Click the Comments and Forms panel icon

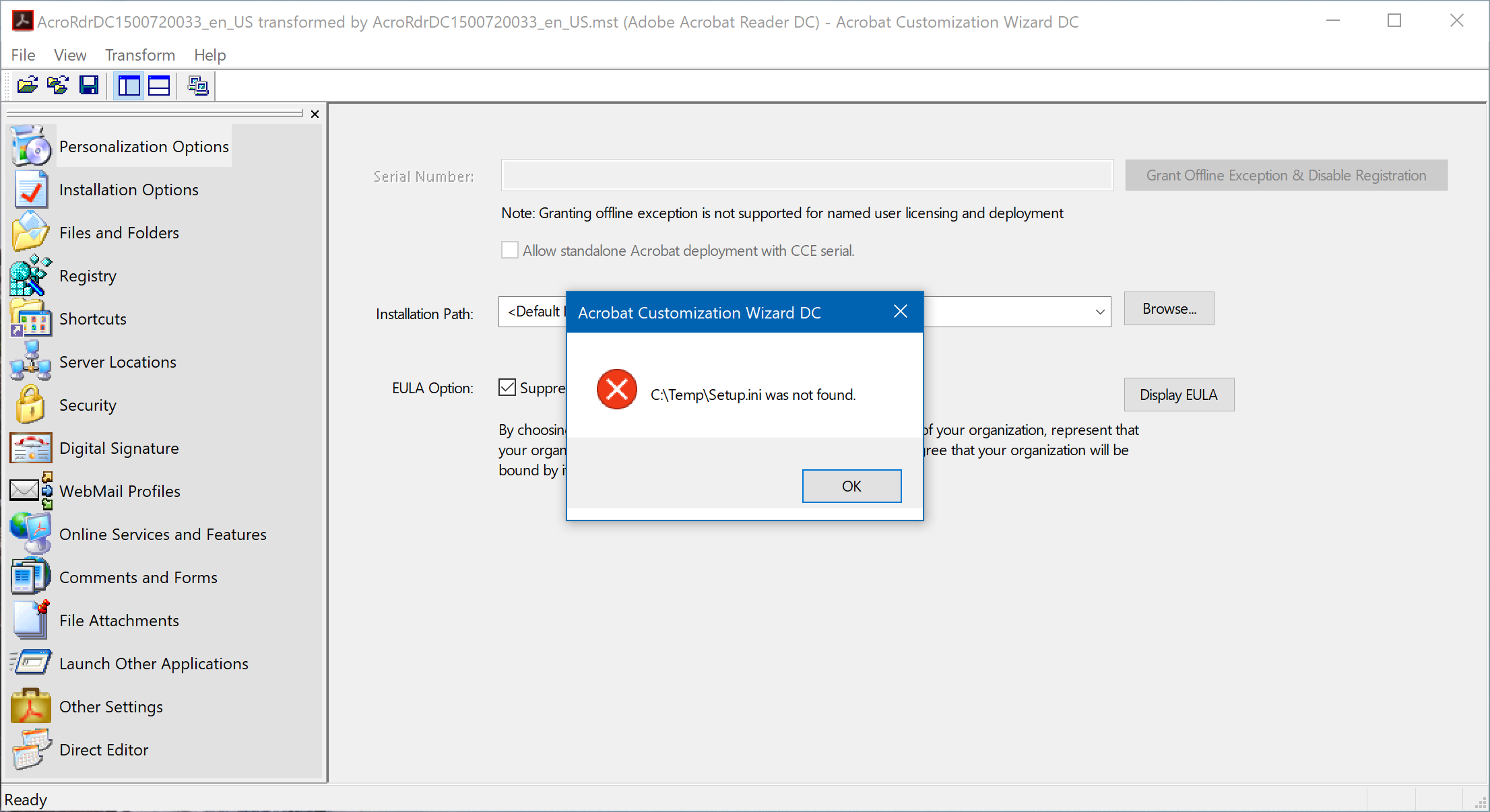click(30, 577)
